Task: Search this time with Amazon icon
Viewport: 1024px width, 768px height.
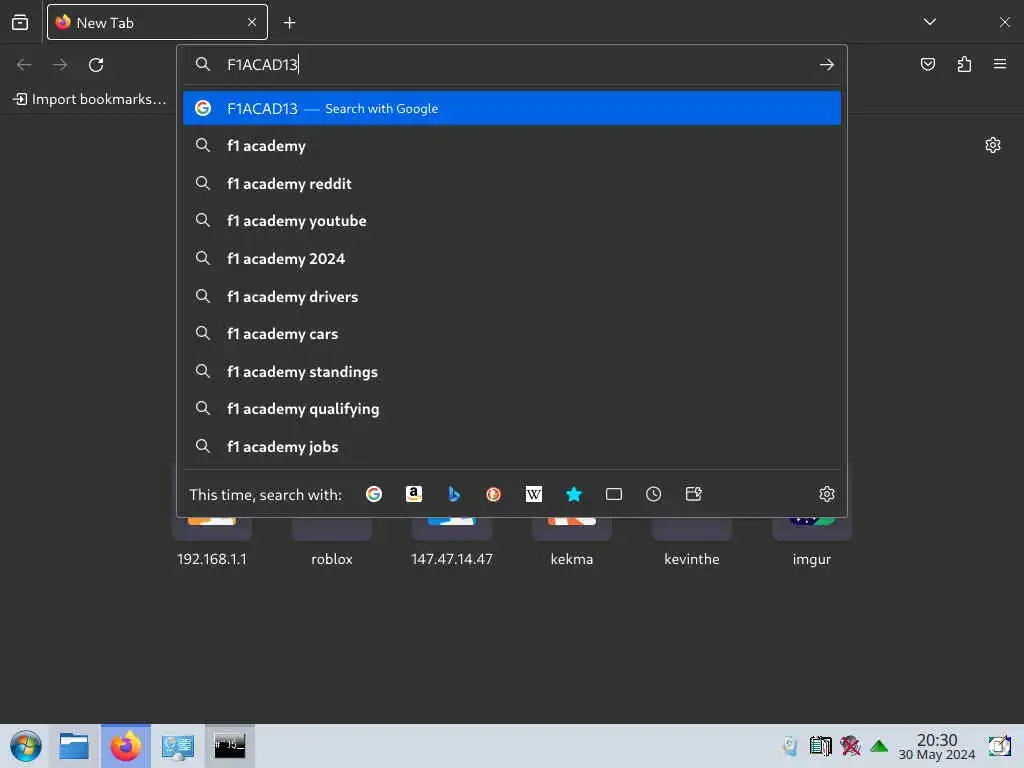Action: pyautogui.click(x=414, y=494)
